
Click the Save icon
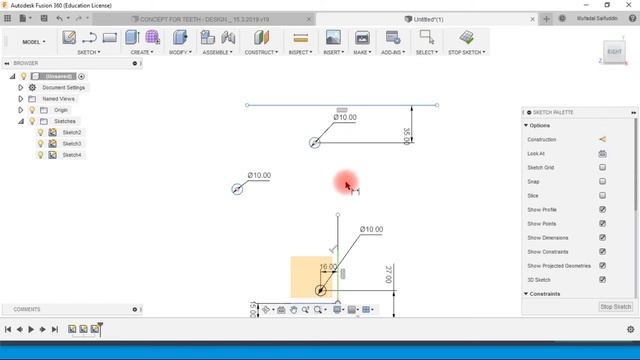point(44,18)
